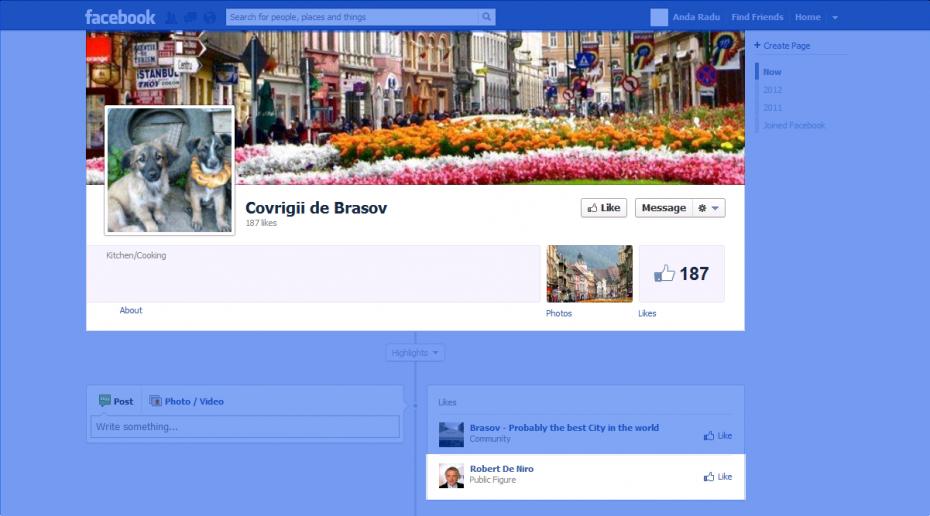Open Brasov - Probably the best City link
The width and height of the screenshot is (930, 516).
click(x=564, y=428)
